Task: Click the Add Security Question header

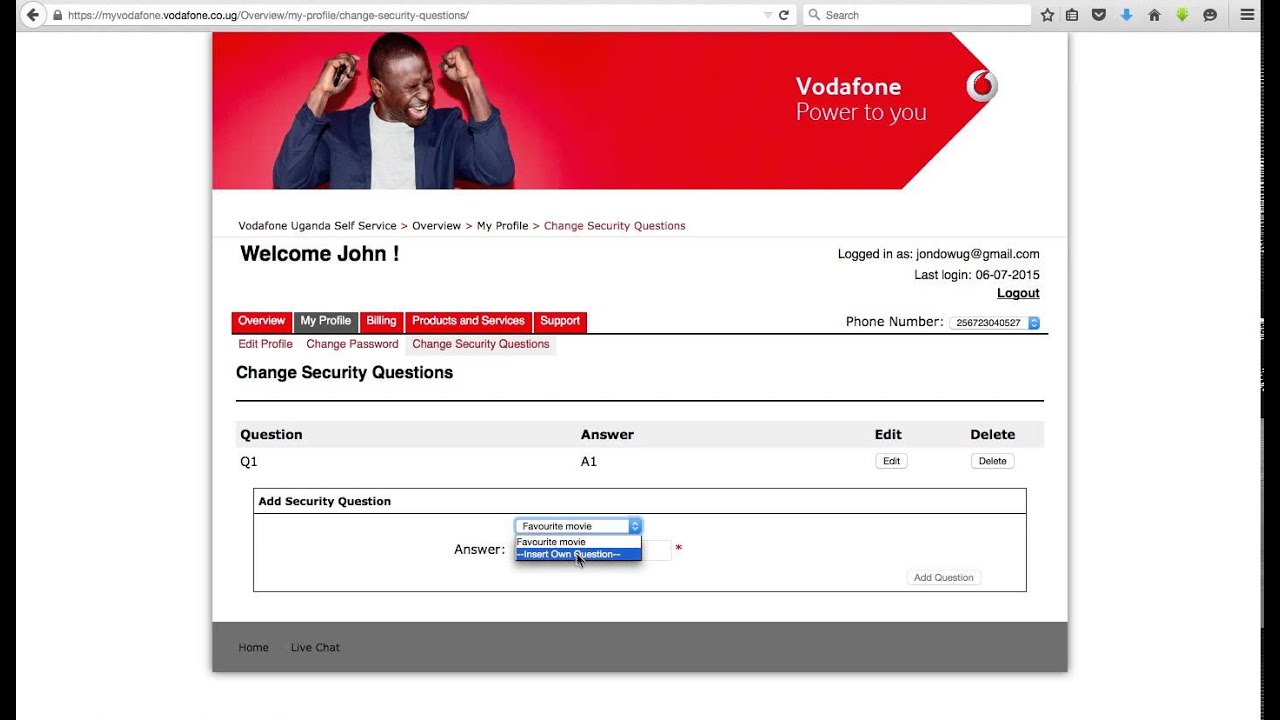Action: tap(324, 501)
